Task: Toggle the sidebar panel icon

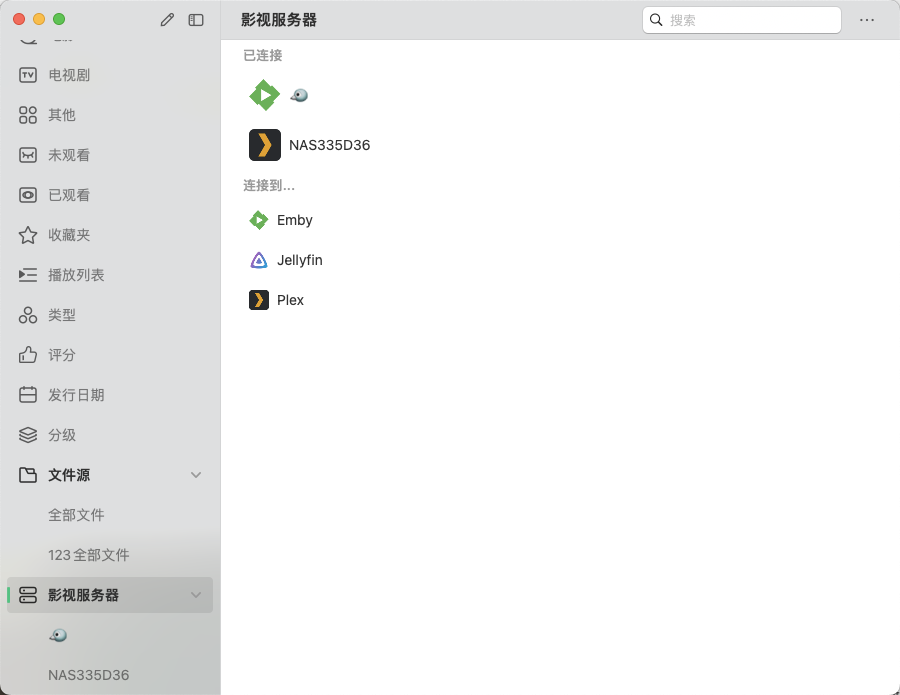Action: (196, 20)
